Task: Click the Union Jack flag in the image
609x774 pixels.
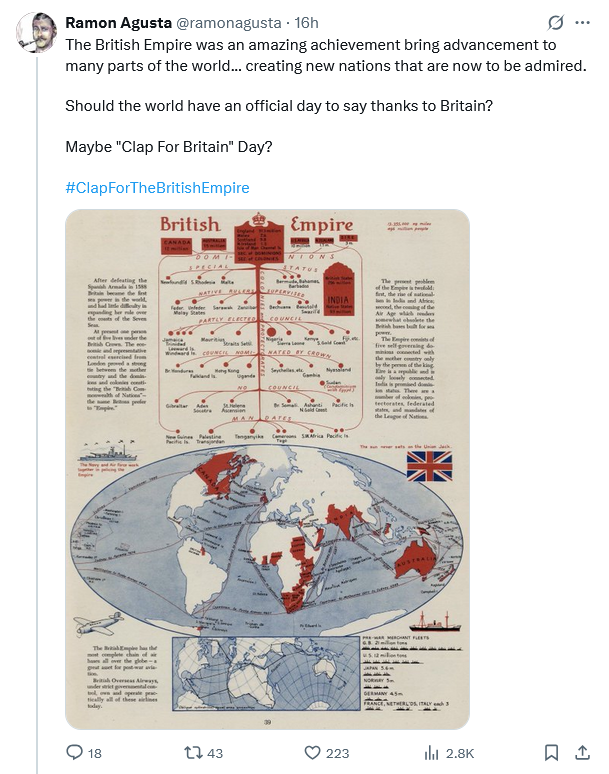Action: [x=429, y=466]
